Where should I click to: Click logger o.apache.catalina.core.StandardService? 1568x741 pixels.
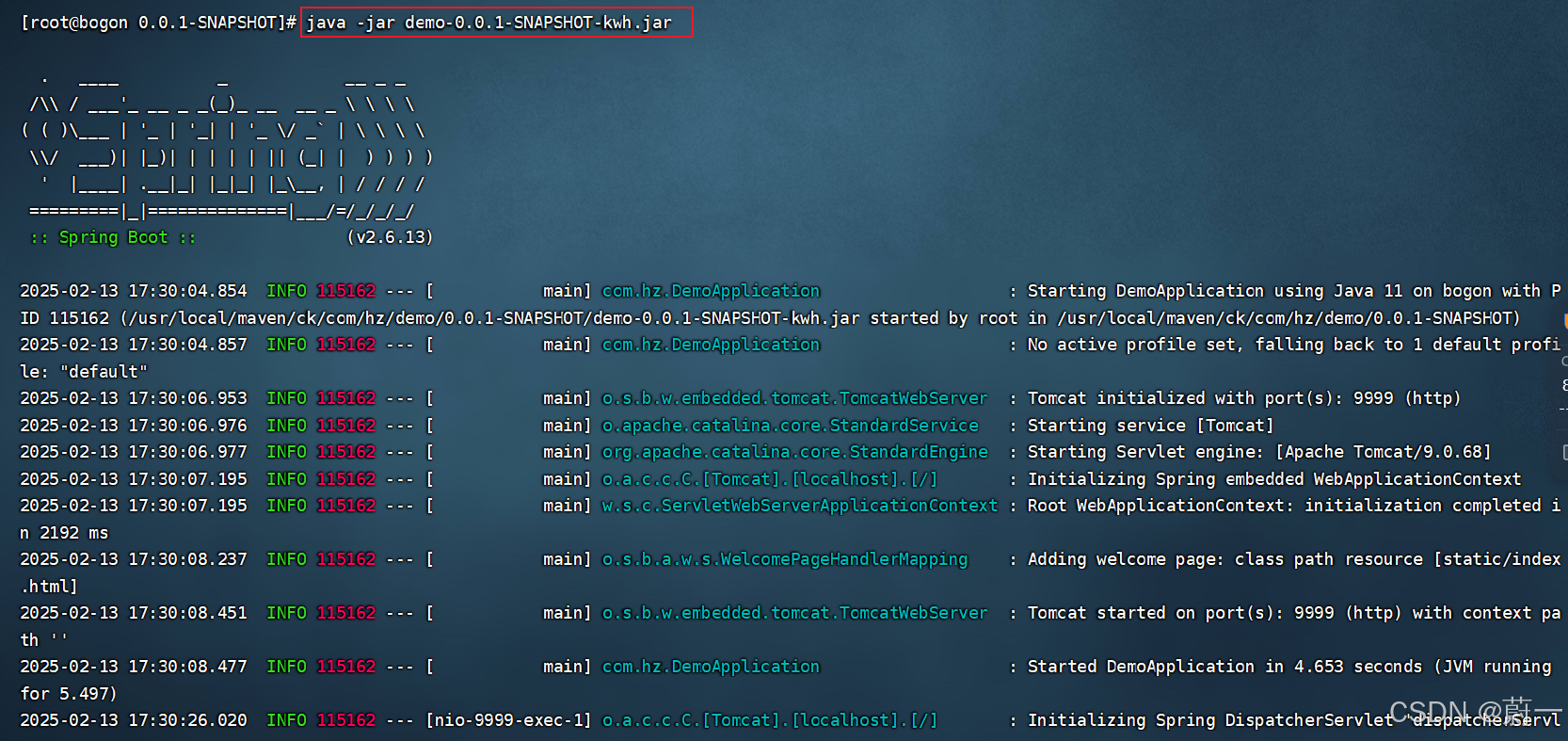coord(791,426)
